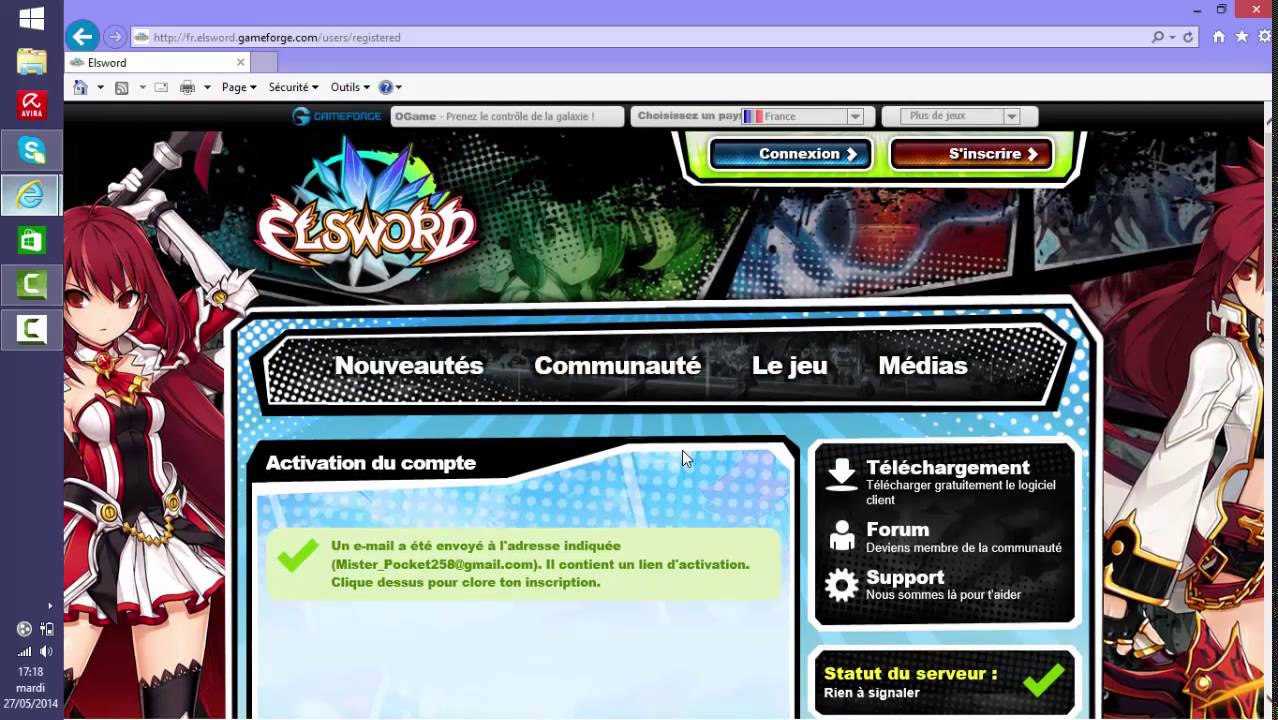Open the Nouveautés site menu
The image size is (1278, 720).
409,366
